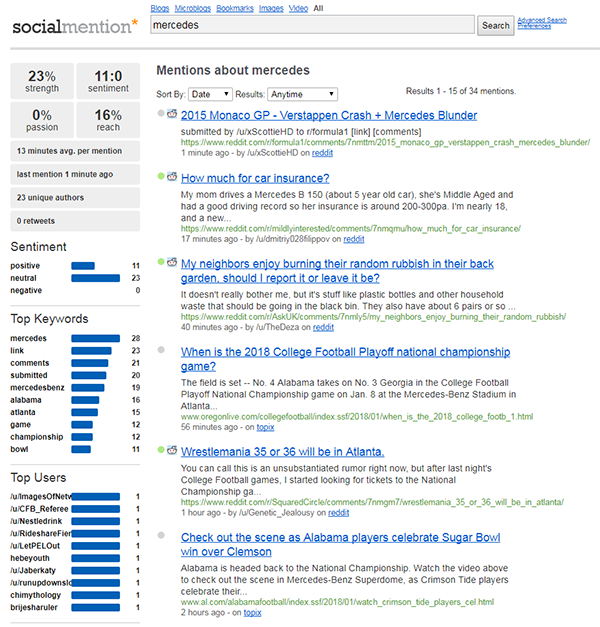The width and height of the screenshot is (600, 627).
Task: Click the last mention 1 minute ago box
Action: click(75, 174)
